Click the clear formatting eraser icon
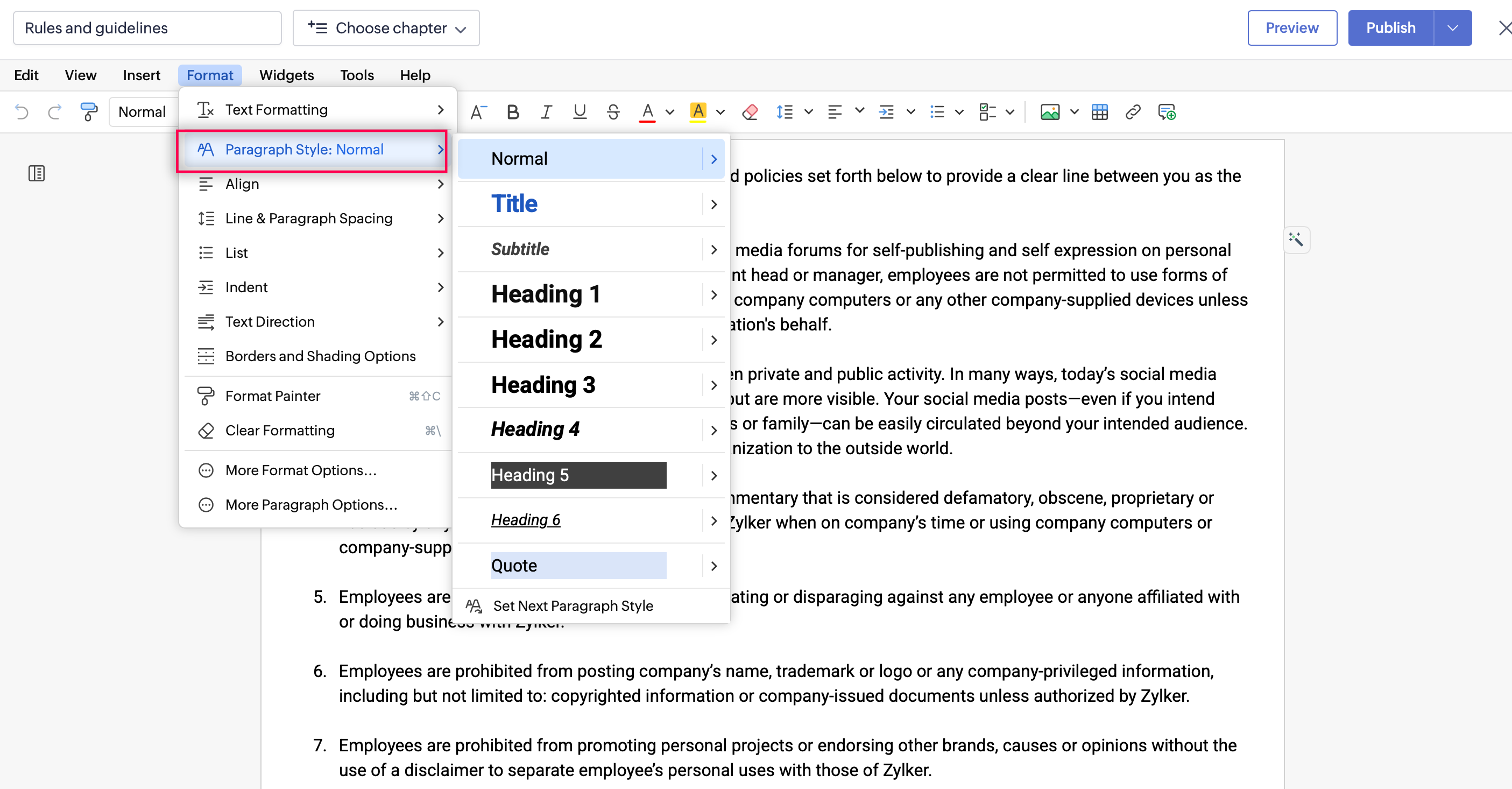Image resolution: width=1512 pixels, height=789 pixels. click(x=750, y=111)
